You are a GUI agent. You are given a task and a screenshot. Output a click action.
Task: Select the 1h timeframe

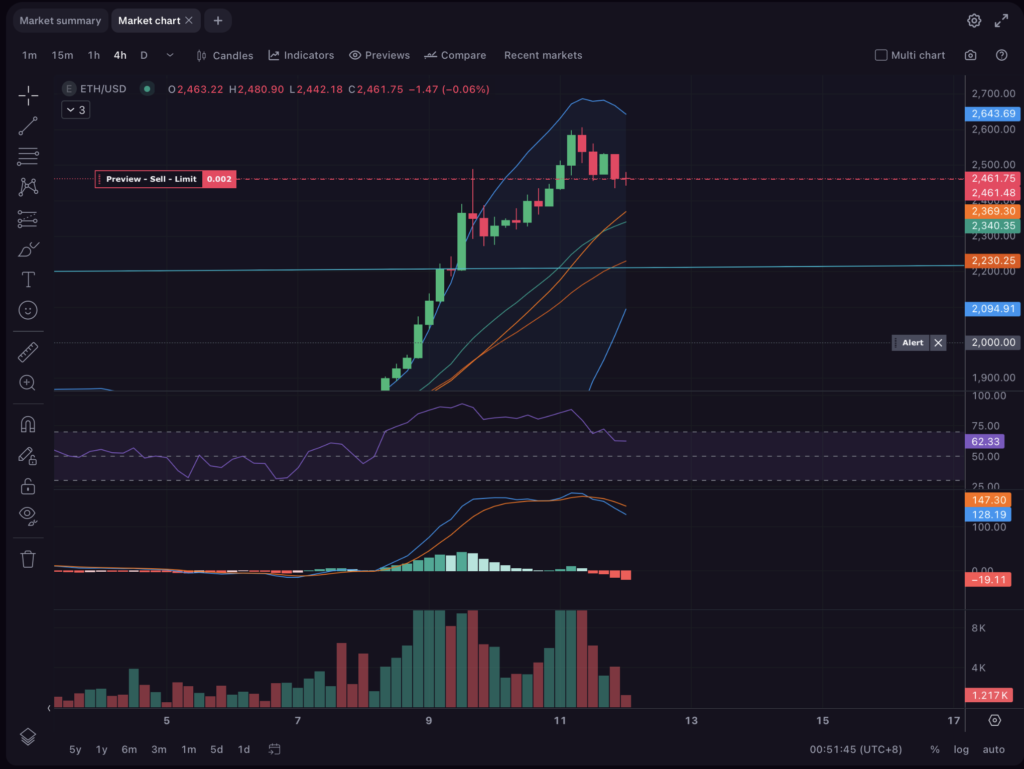point(94,55)
